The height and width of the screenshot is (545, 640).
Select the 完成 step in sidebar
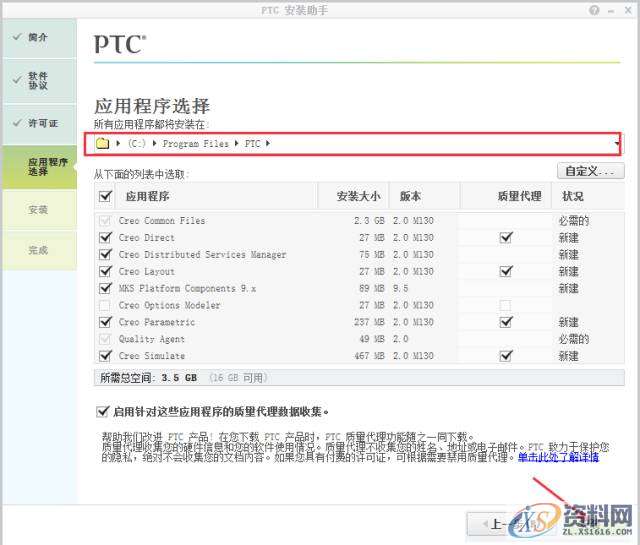(x=39, y=250)
